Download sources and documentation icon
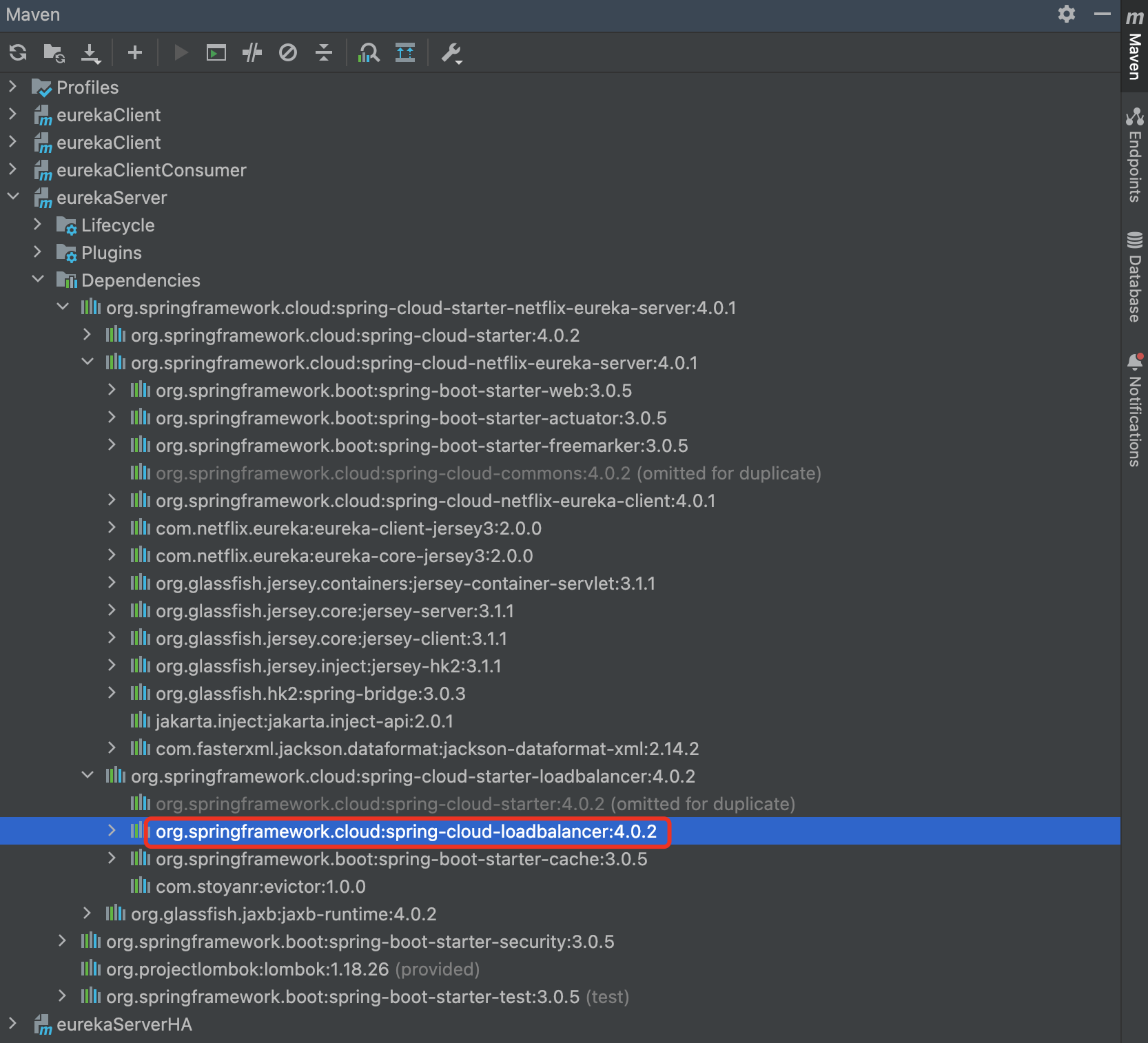Viewport: 1148px width, 1043px height. tap(90, 53)
